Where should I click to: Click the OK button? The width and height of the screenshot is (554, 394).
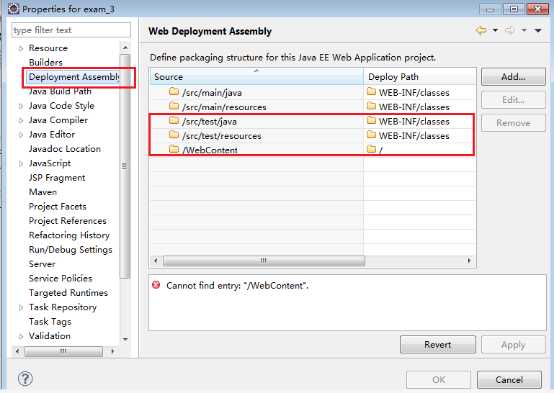click(438, 380)
